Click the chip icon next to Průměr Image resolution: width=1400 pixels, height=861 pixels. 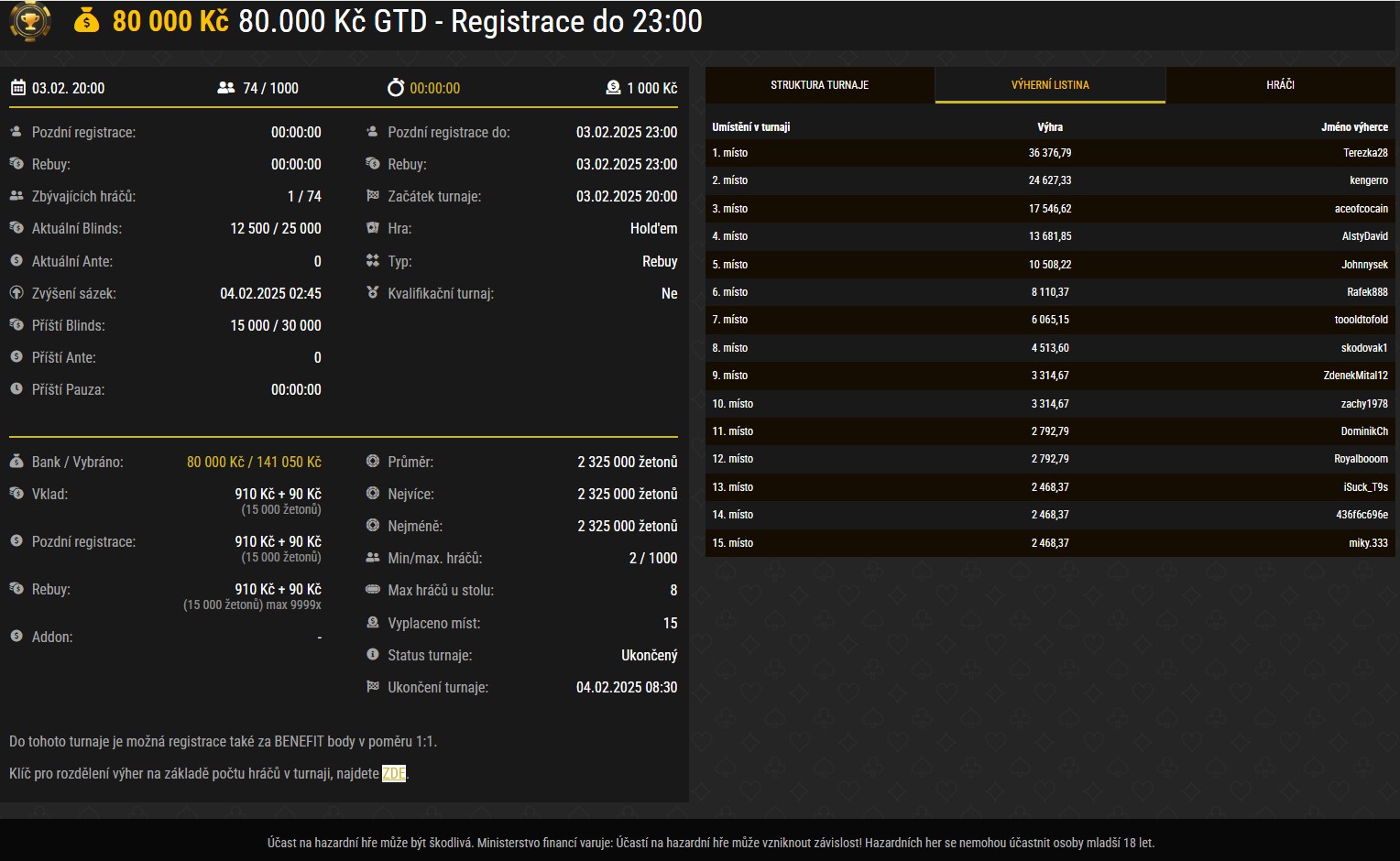pyautogui.click(x=372, y=462)
